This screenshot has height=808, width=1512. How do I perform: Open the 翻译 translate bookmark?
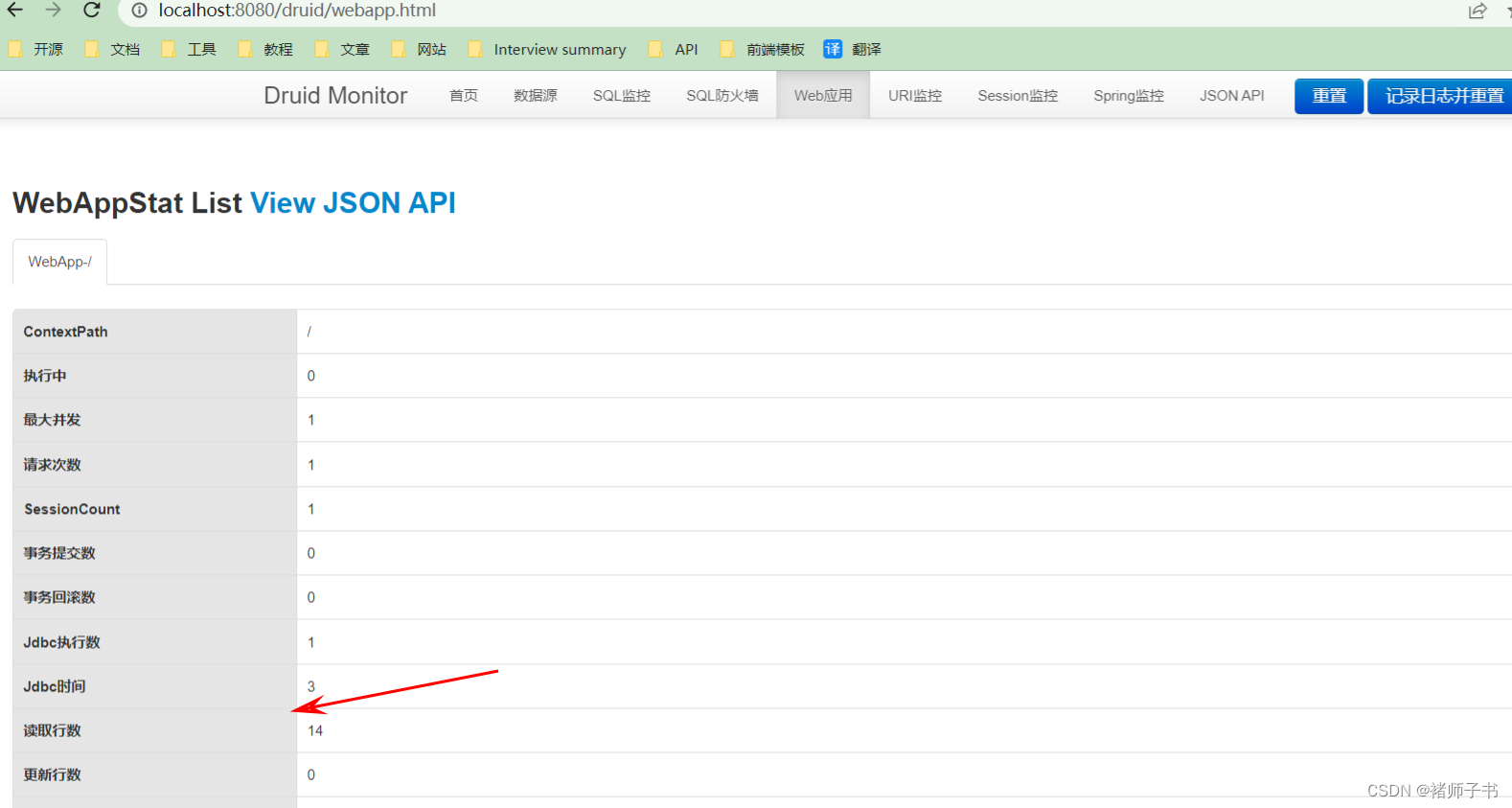point(853,49)
